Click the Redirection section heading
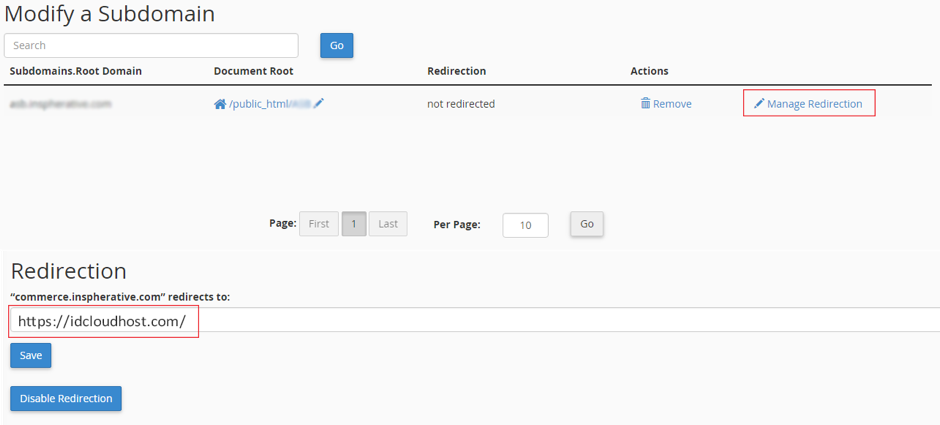The width and height of the screenshot is (940, 425). pos(68,272)
